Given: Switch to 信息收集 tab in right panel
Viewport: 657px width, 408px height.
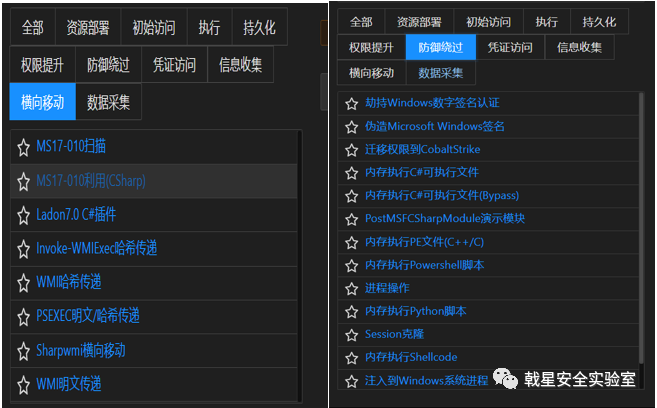Looking at the screenshot, I should tap(579, 47).
